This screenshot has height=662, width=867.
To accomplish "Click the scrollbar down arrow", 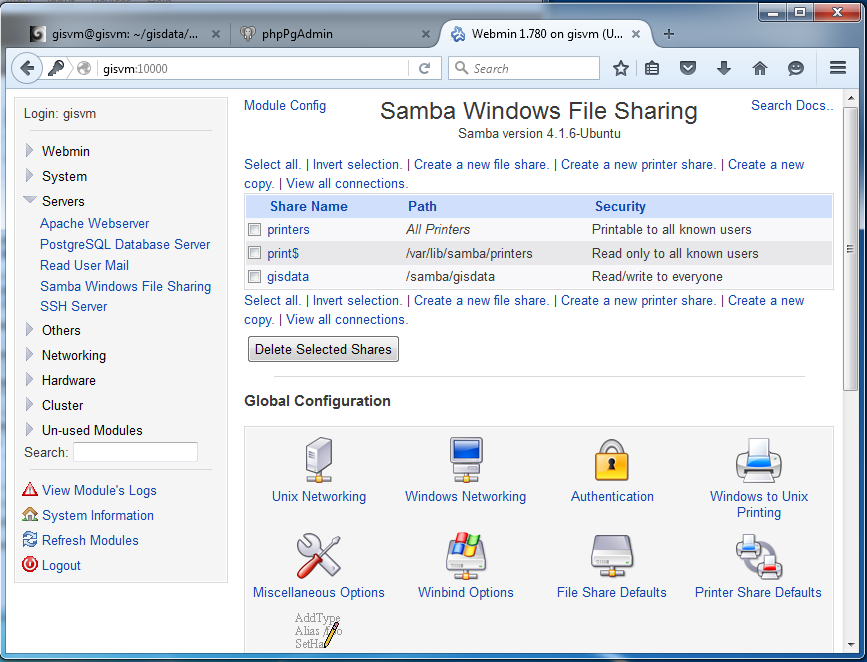I will [850, 645].
